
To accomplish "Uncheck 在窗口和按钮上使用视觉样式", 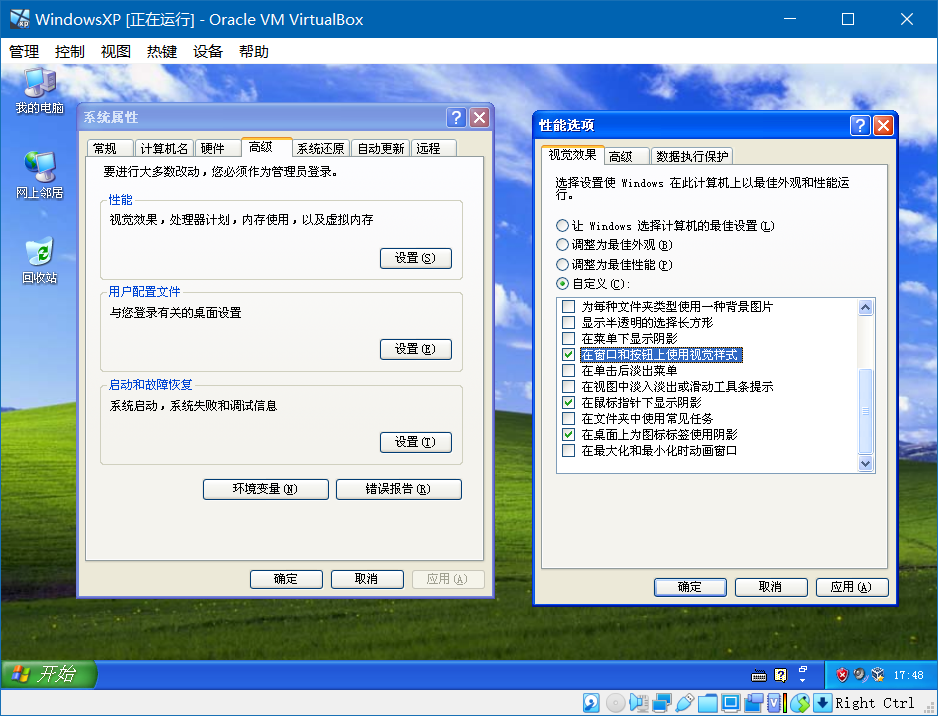I will [x=568, y=355].
